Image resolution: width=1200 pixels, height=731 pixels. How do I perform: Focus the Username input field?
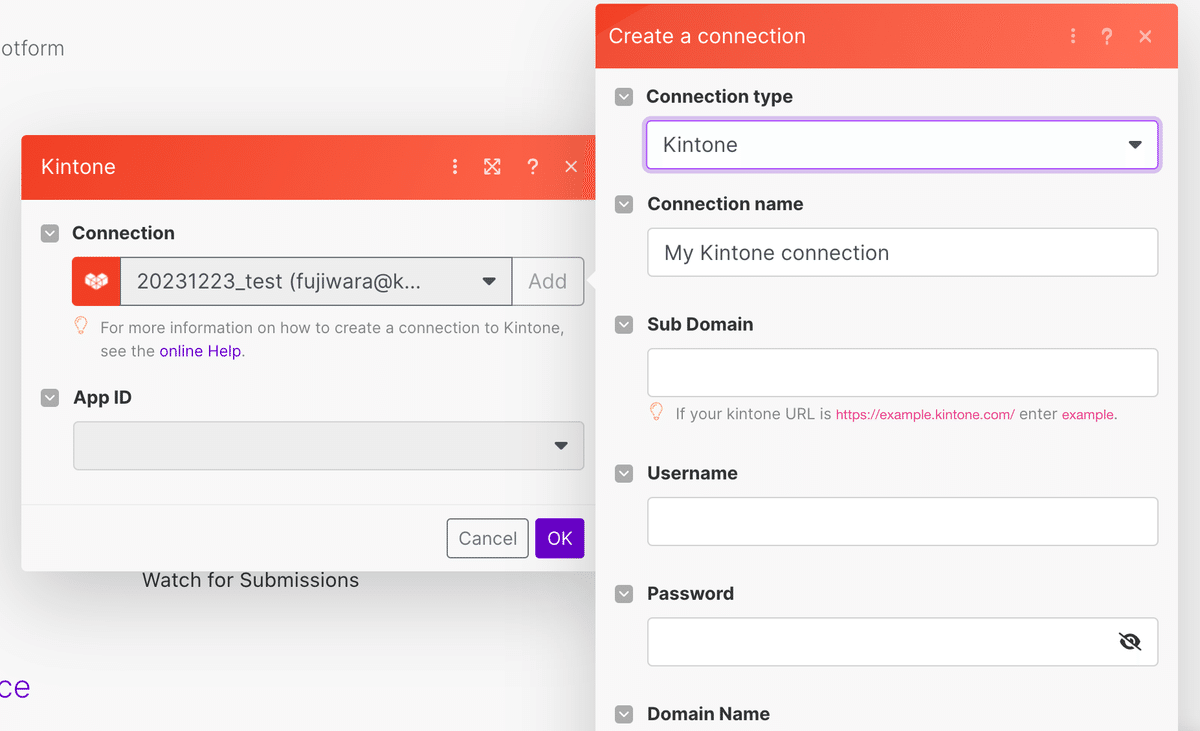tap(902, 521)
